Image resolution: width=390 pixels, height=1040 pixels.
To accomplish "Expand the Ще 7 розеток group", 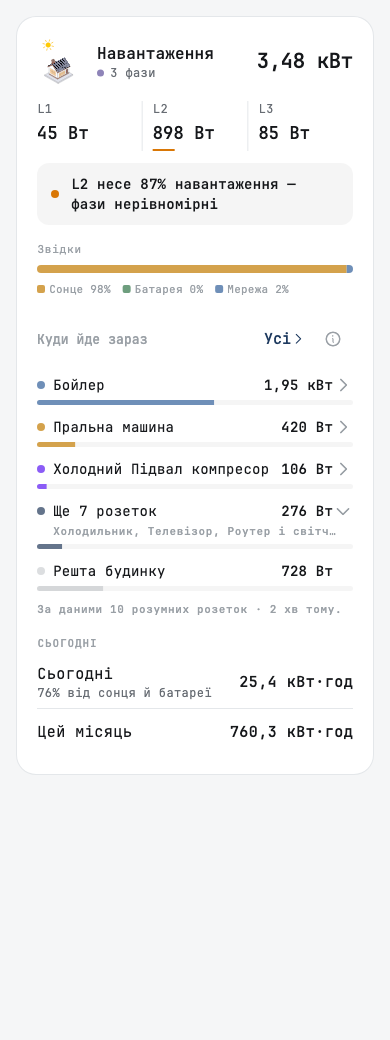I will [x=343, y=511].
